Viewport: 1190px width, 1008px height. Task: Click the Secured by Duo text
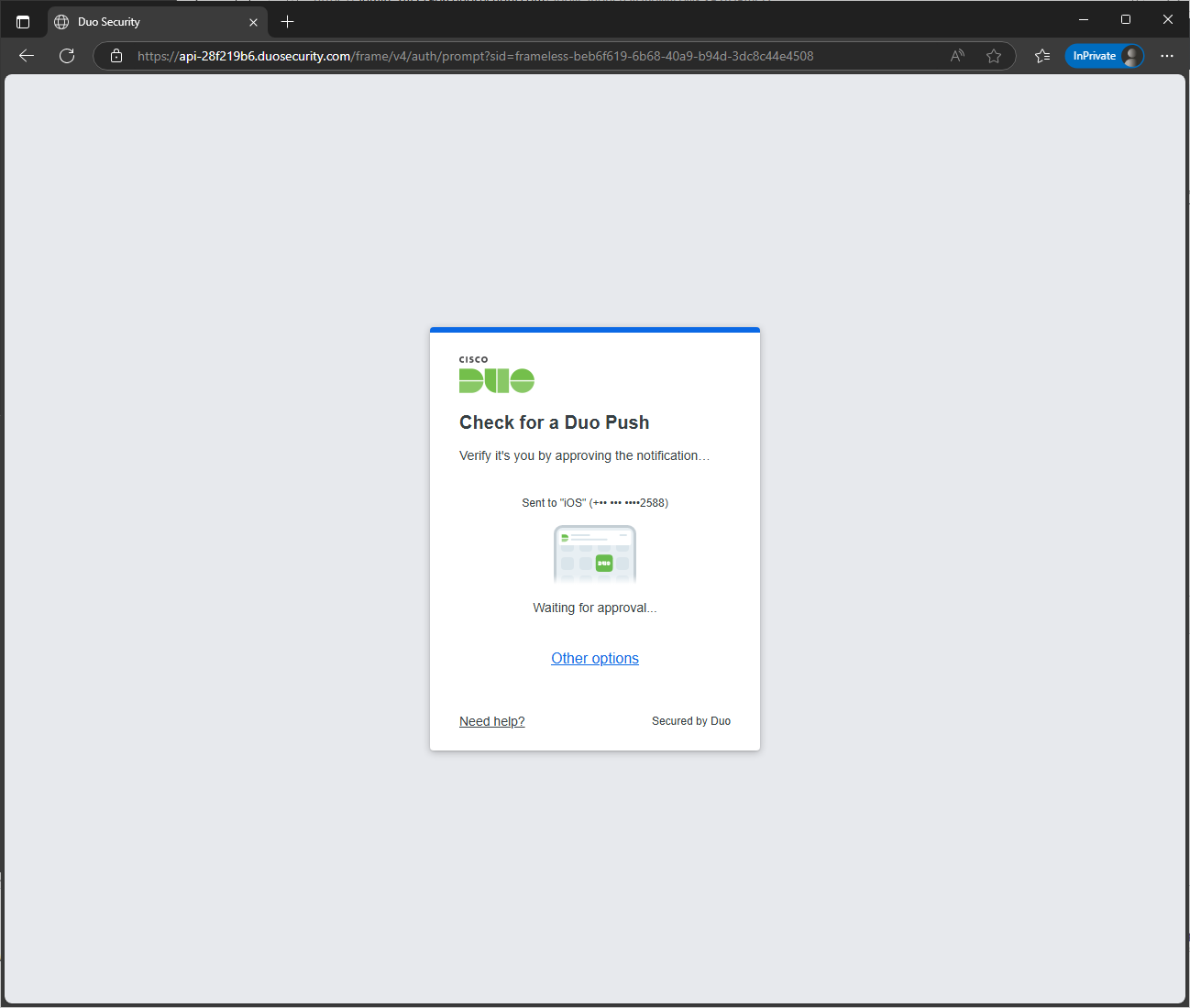[x=691, y=721]
